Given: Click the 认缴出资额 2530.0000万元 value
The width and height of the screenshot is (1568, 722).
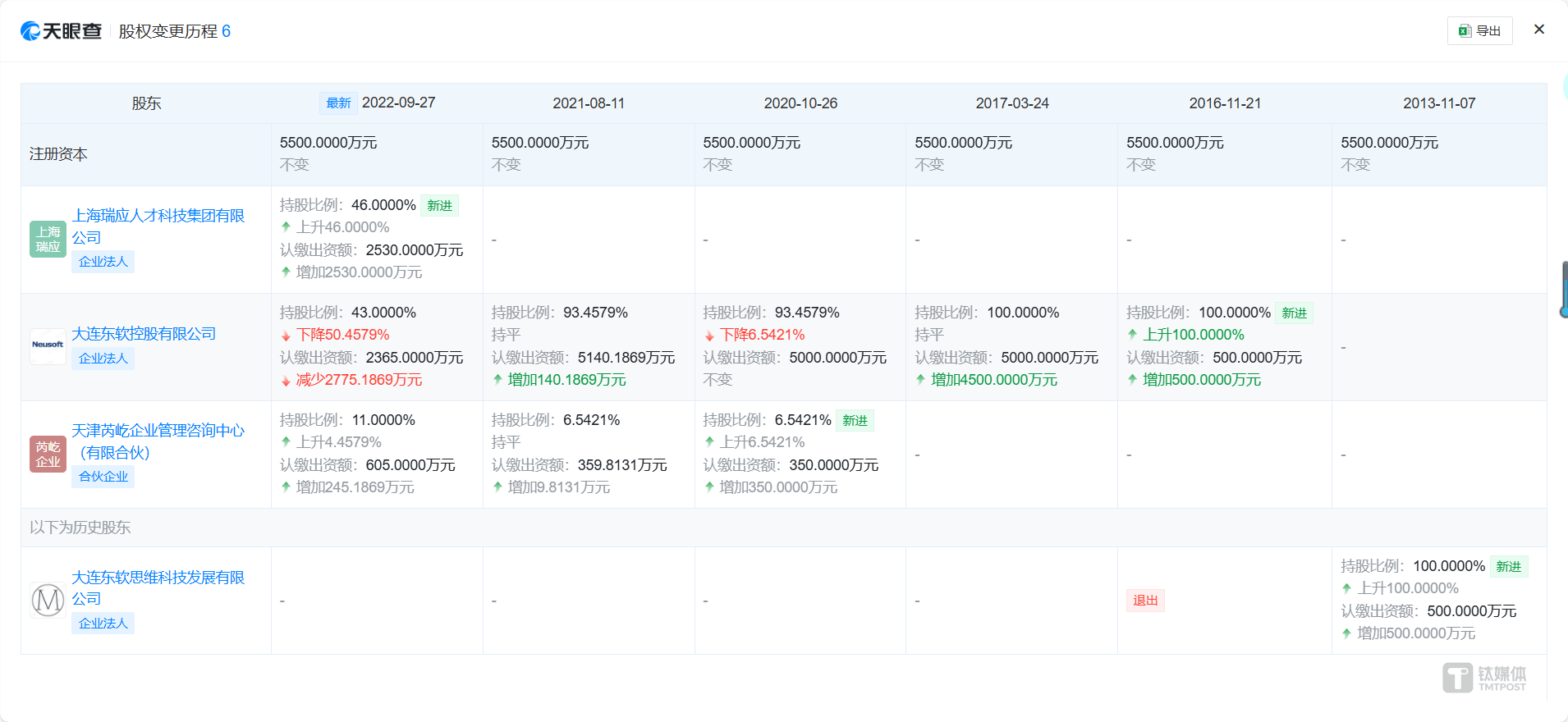Looking at the screenshot, I should pyautogui.click(x=415, y=250).
